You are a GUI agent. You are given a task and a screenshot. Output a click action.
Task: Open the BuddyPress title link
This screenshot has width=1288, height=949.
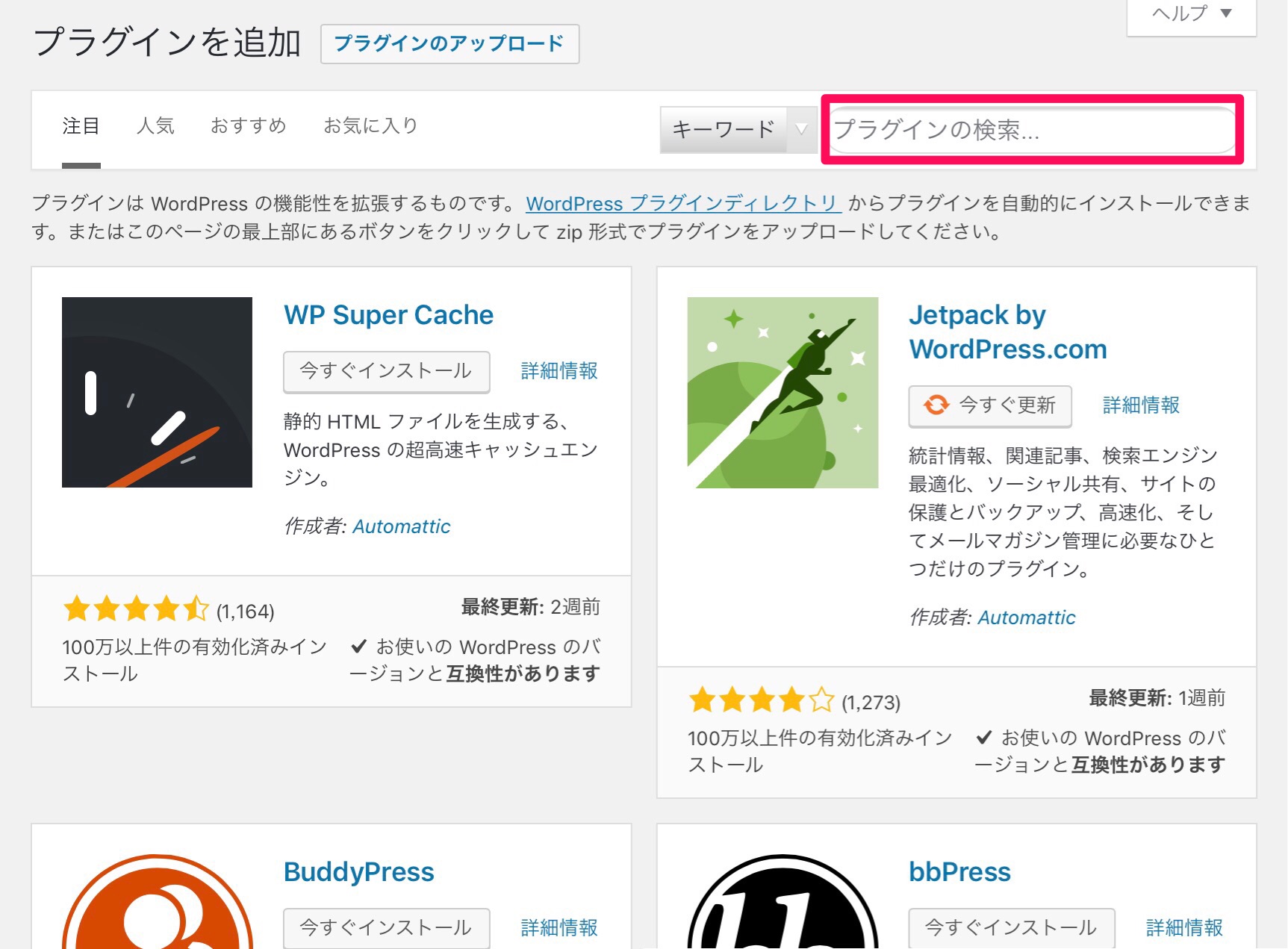(x=359, y=872)
